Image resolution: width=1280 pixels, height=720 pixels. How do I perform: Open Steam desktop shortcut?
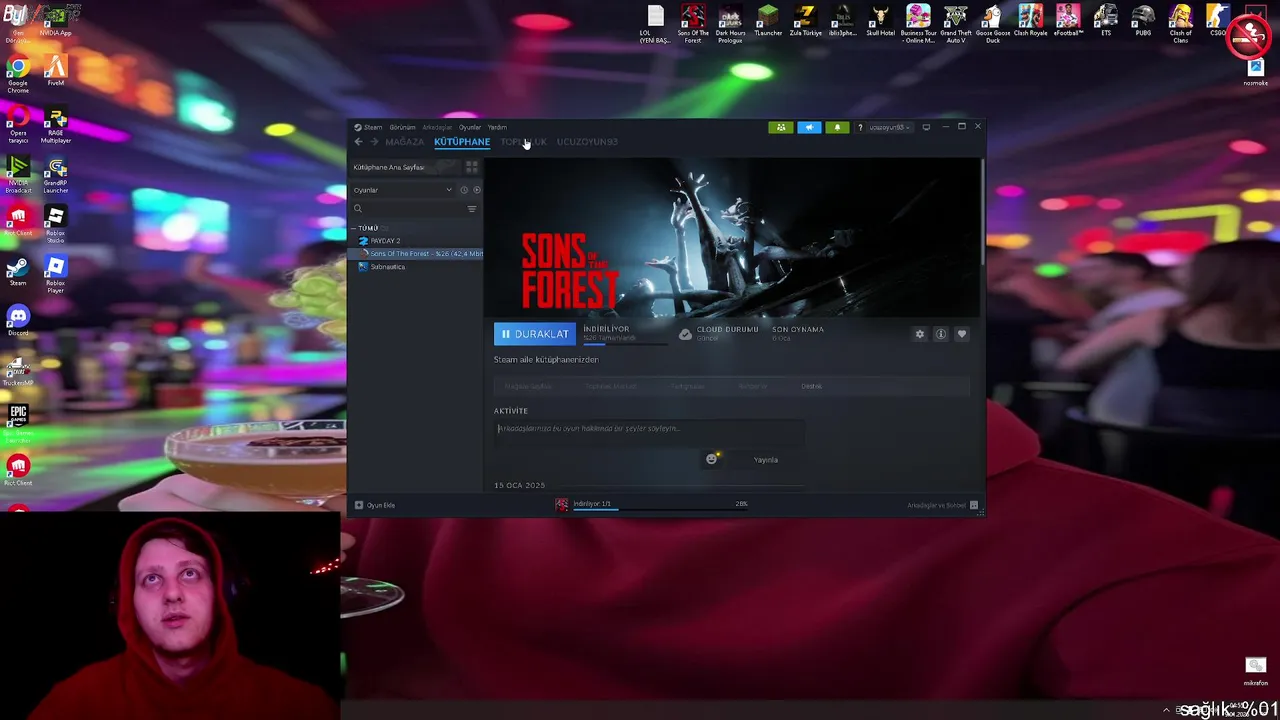(x=18, y=272)
